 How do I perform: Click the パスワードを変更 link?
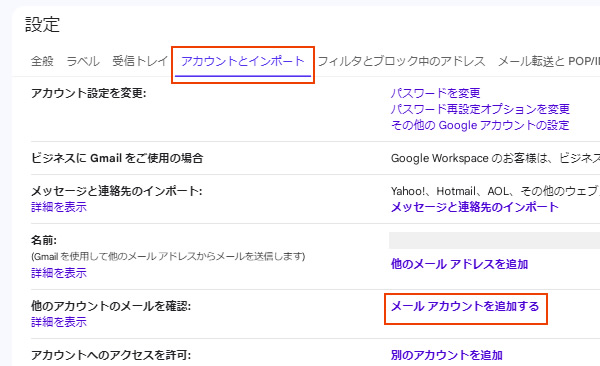tap(435, 93)
